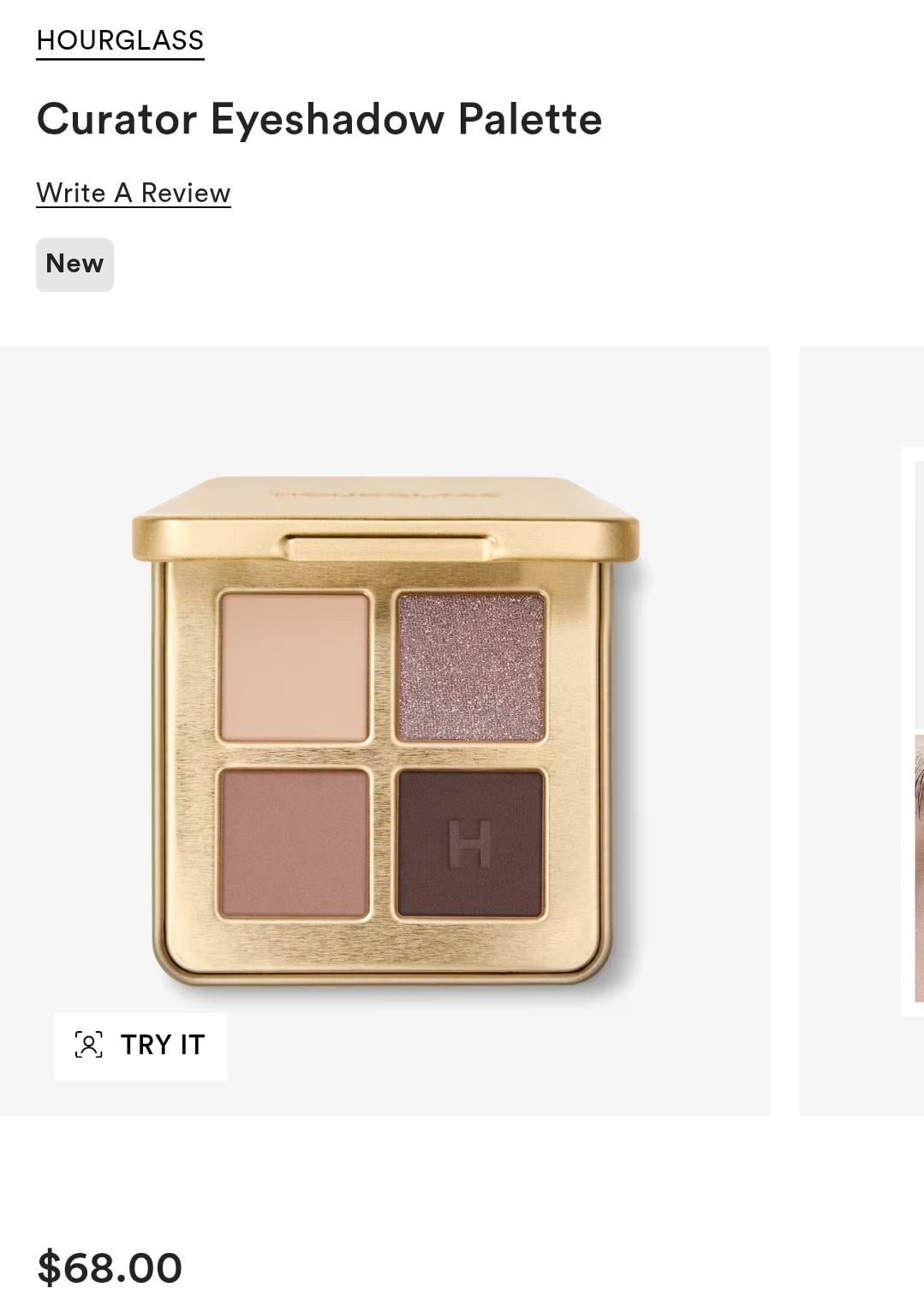924x1294 pixels.
Task: Click the eye close-up photo at right edge
Action: point(919,868)
